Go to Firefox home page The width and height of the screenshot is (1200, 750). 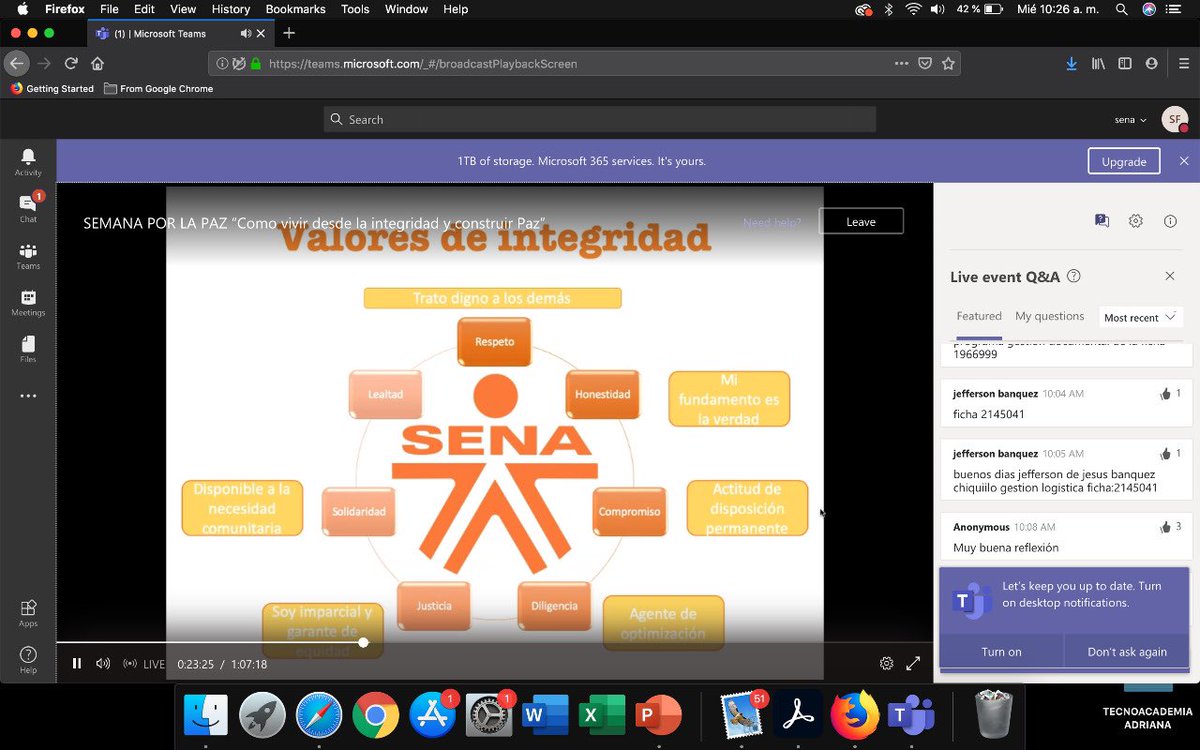coord(97,63)
